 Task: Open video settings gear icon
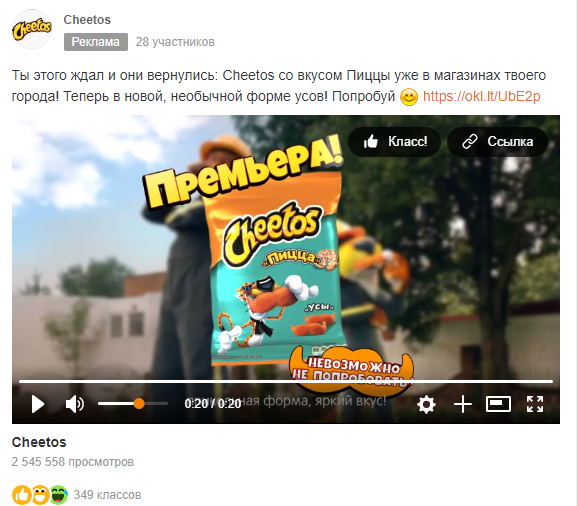[x=426, y=404]
